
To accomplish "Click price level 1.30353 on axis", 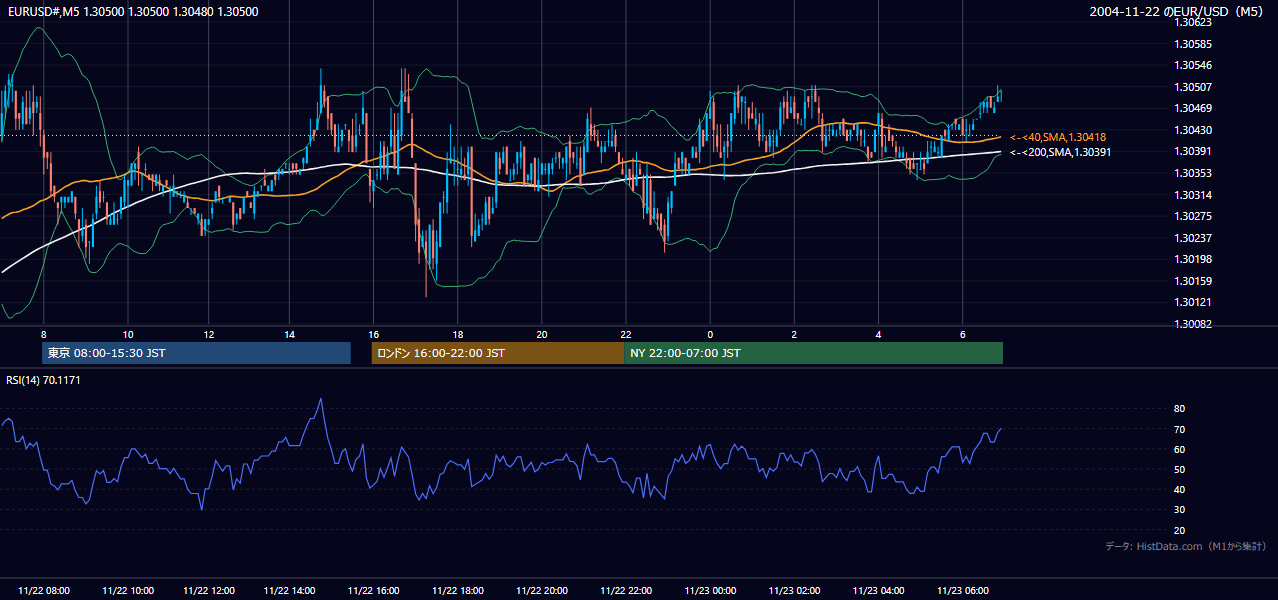I will tap(1193, 173).
